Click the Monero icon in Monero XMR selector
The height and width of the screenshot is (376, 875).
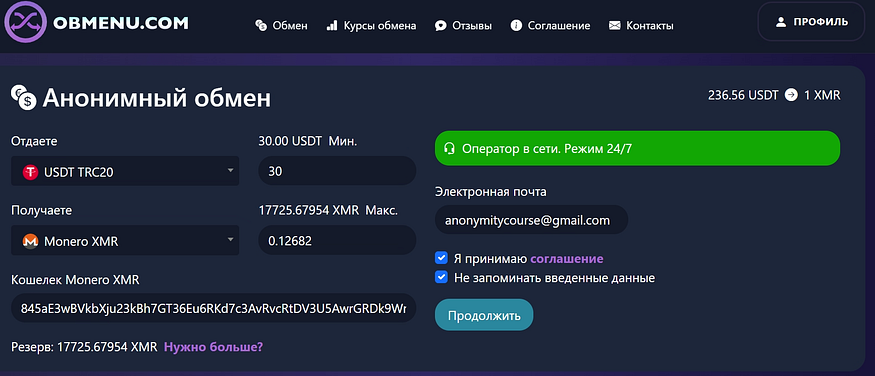(30, 241)
